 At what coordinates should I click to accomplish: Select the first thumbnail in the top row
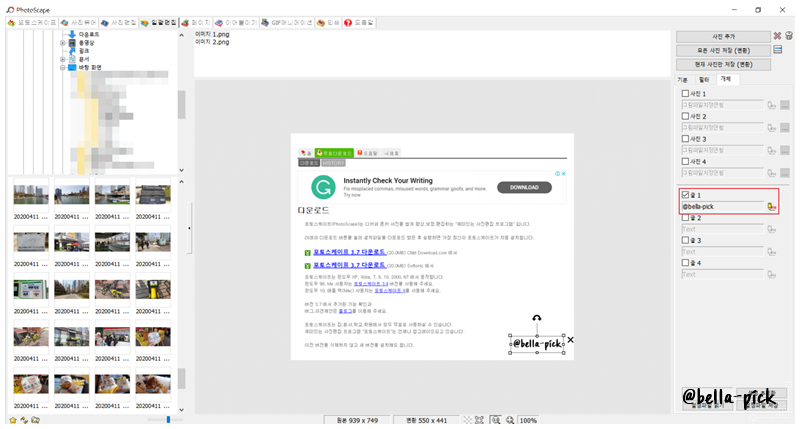click(31, 199)
